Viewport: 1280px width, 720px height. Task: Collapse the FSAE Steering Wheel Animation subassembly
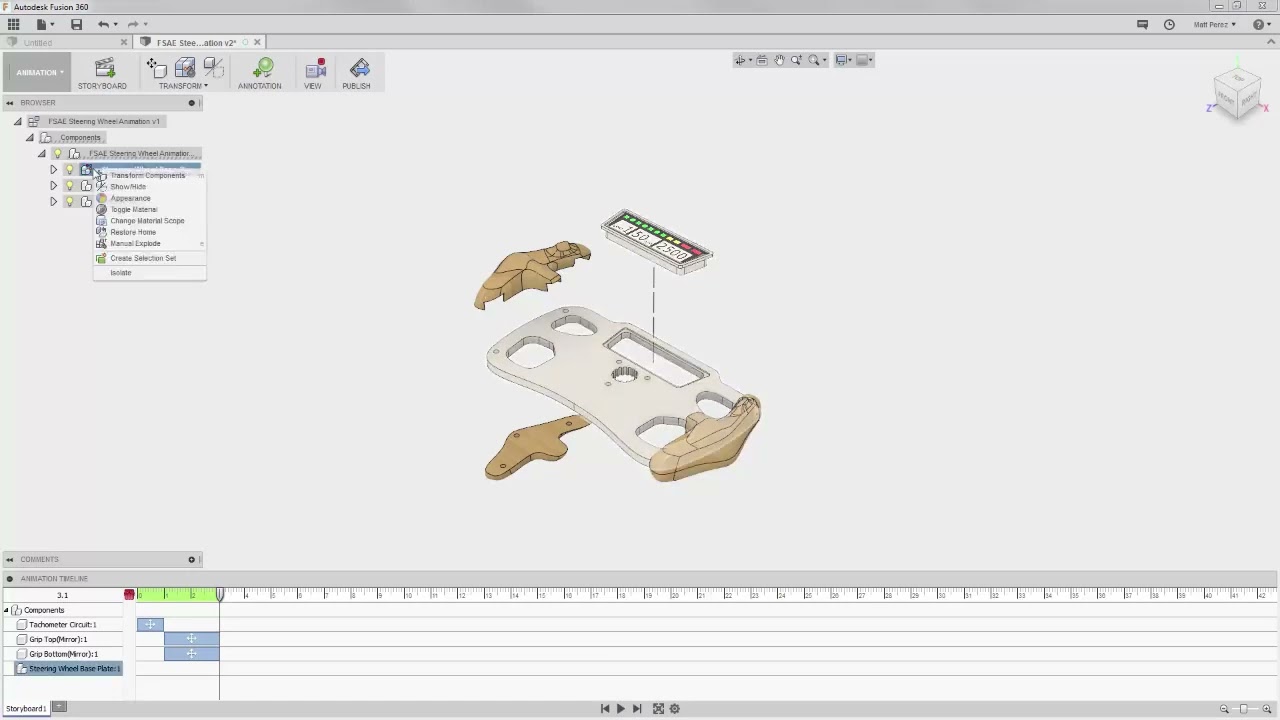click(42, 154)
